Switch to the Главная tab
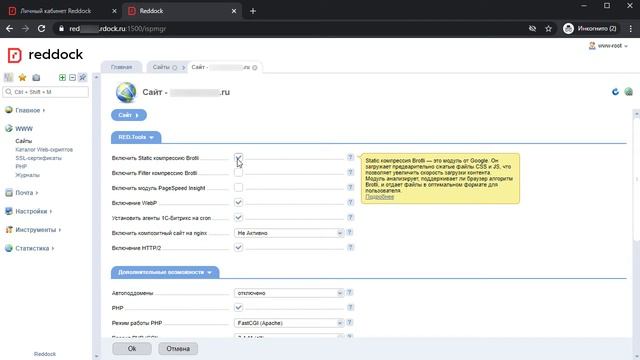The image size is (640, 360). tap(121, 67)
